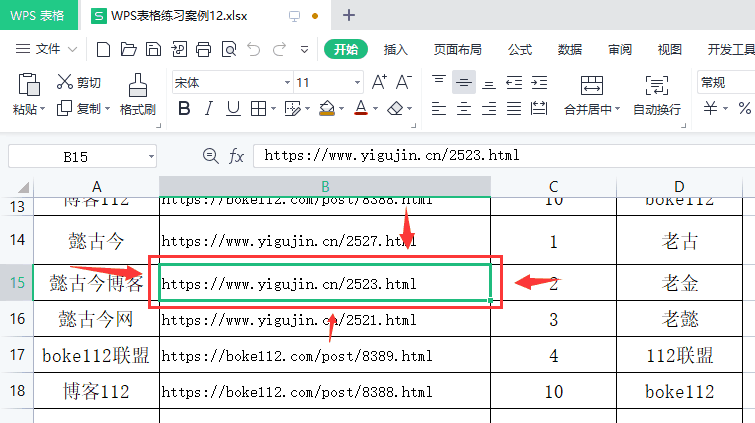Open the Name Box dropdown arrow
The height and width of the screenshot is (423, 755).
pyautogui.click(x=151, y=157)
